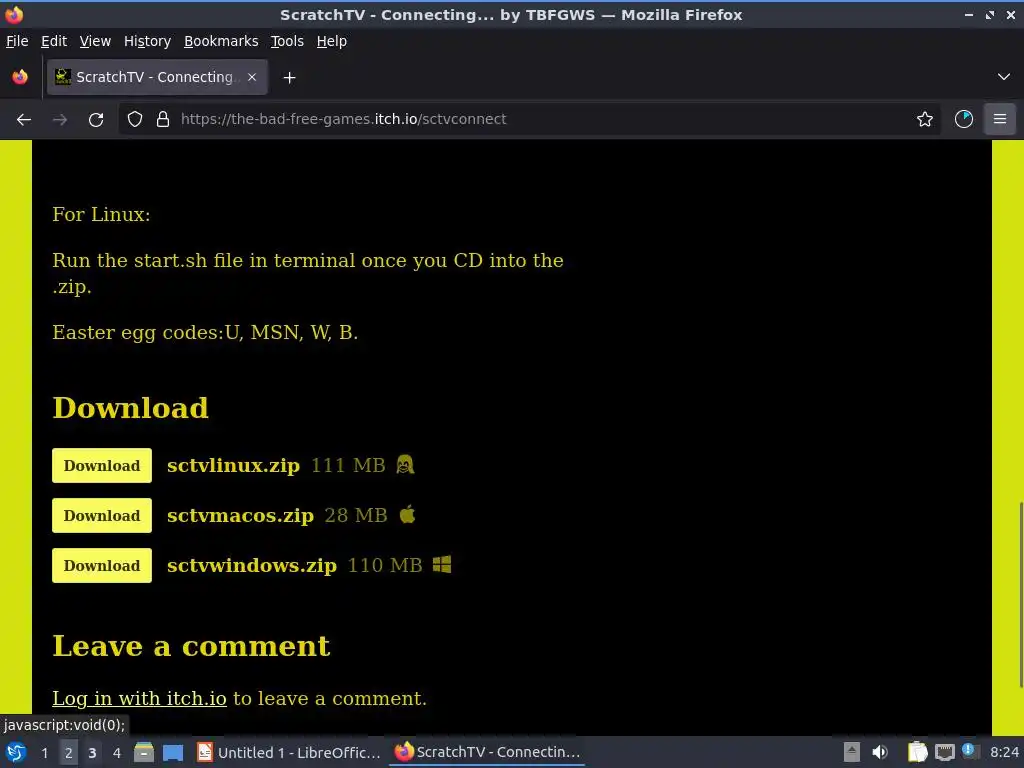Viewport: 1024px width, 768px height.
Task: Click the Apple macOS platform icon
Action: click(x=408, y=514)
